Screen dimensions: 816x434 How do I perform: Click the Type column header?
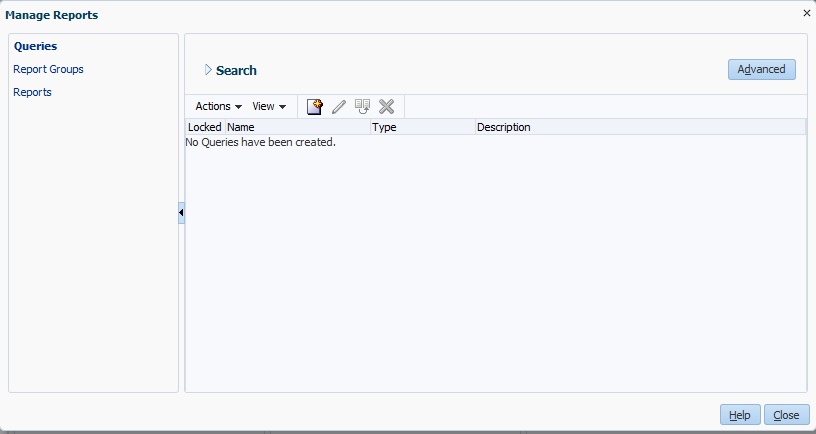tap(421, 128)
